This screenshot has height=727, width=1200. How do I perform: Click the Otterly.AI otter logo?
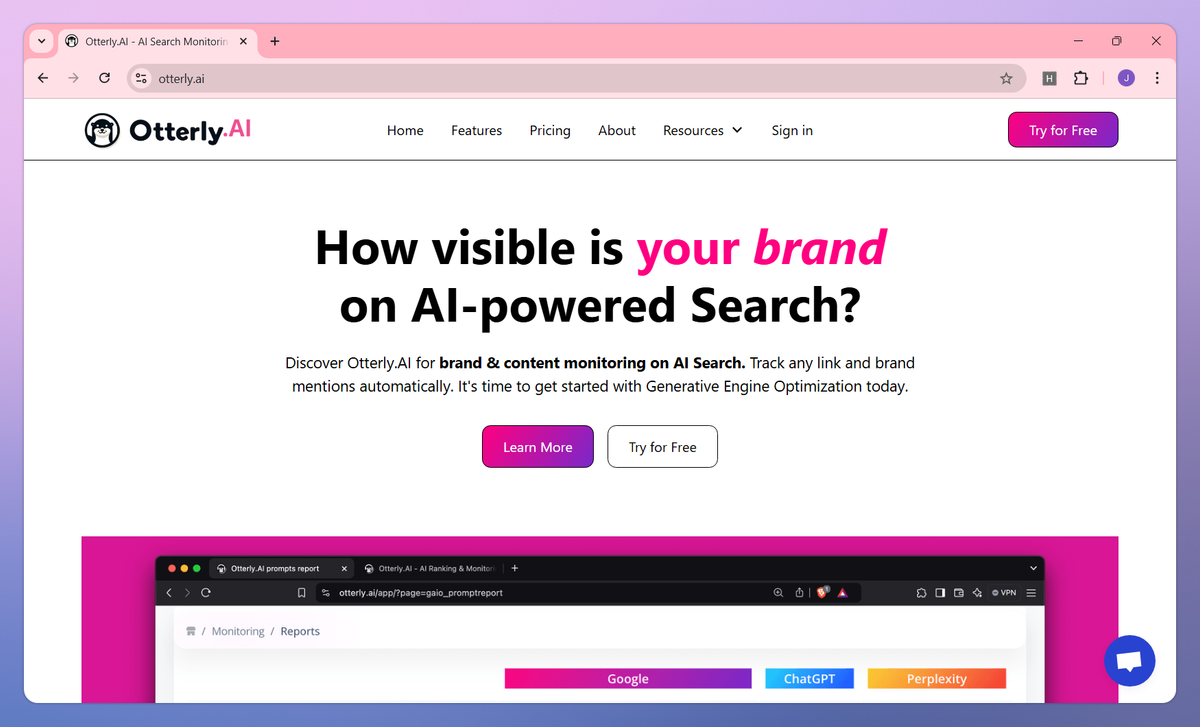(168, 130)
